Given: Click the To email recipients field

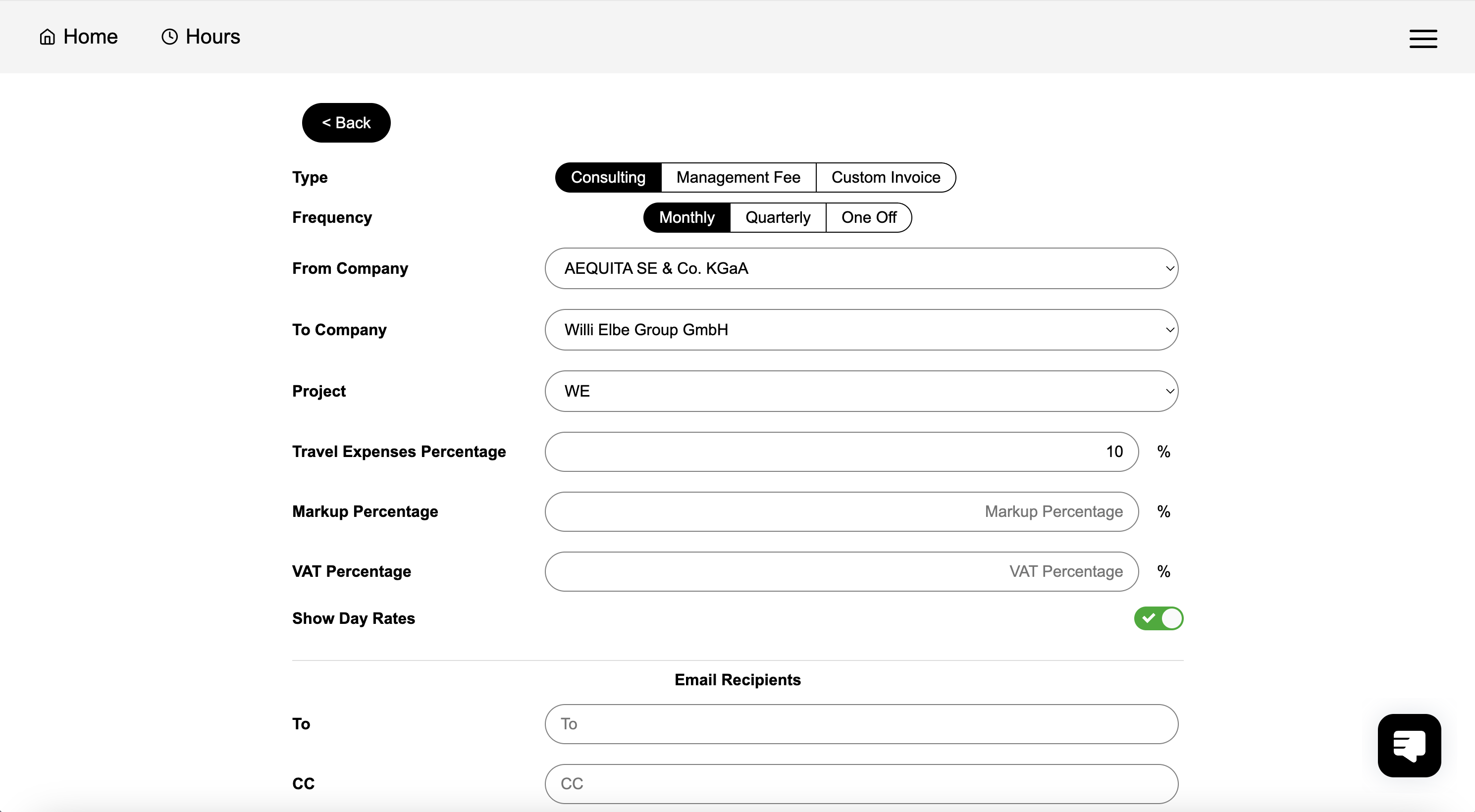Looking at the screenshot, I should click(861, 724).
